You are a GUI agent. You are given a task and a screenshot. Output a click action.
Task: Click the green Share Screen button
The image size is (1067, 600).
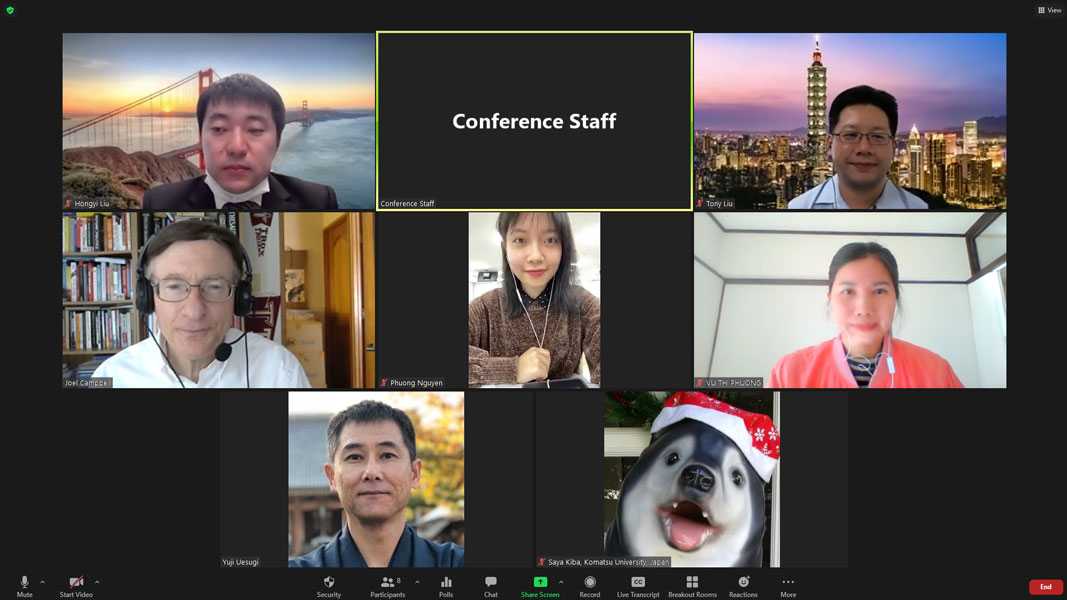click(x=540, y=586)
